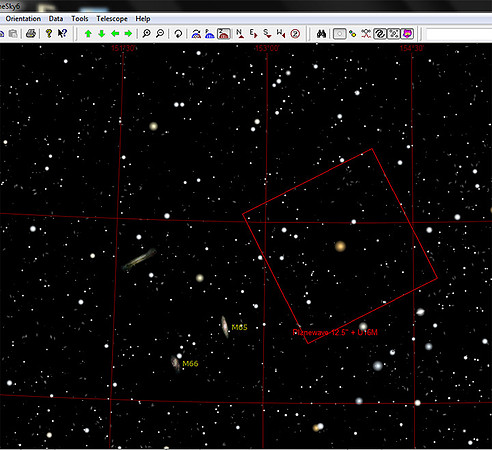492x450 pixels.
Task: Toggle the gray framed display button
Action: (340, 34)
